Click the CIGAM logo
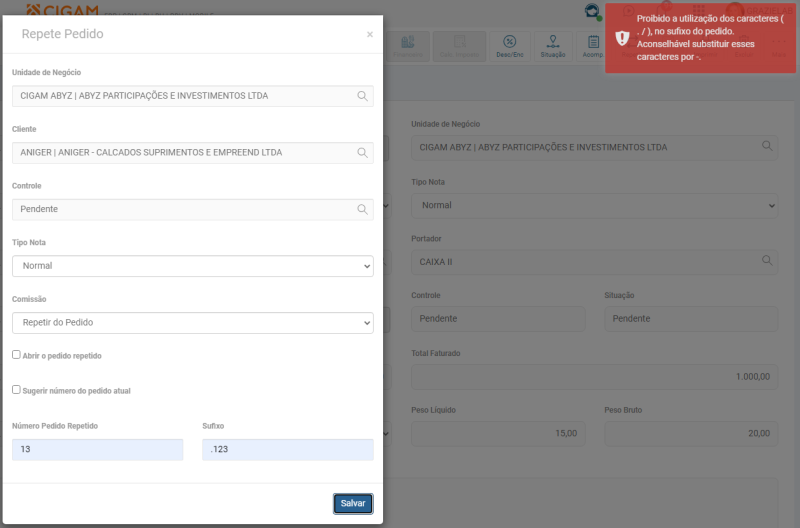This screenshot has width=800, height=528. (x=62, y=9)
